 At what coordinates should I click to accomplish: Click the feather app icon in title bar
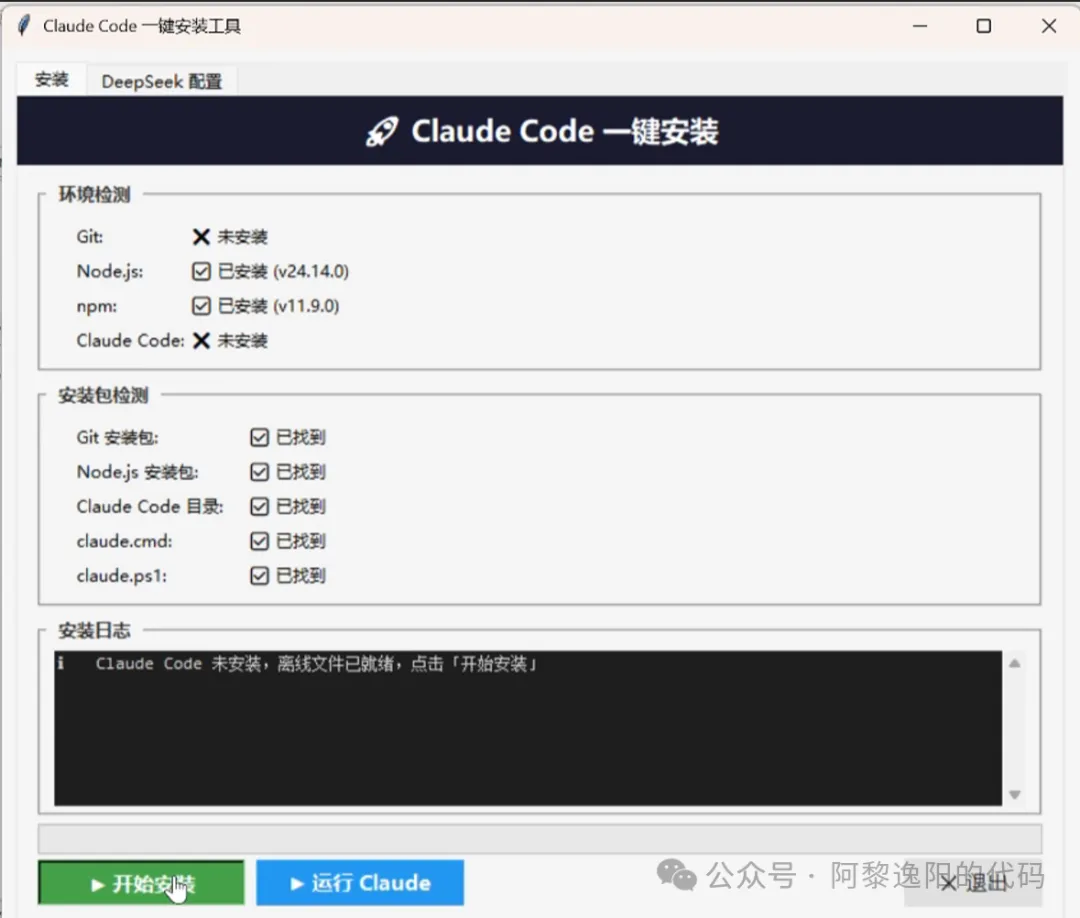24,26
